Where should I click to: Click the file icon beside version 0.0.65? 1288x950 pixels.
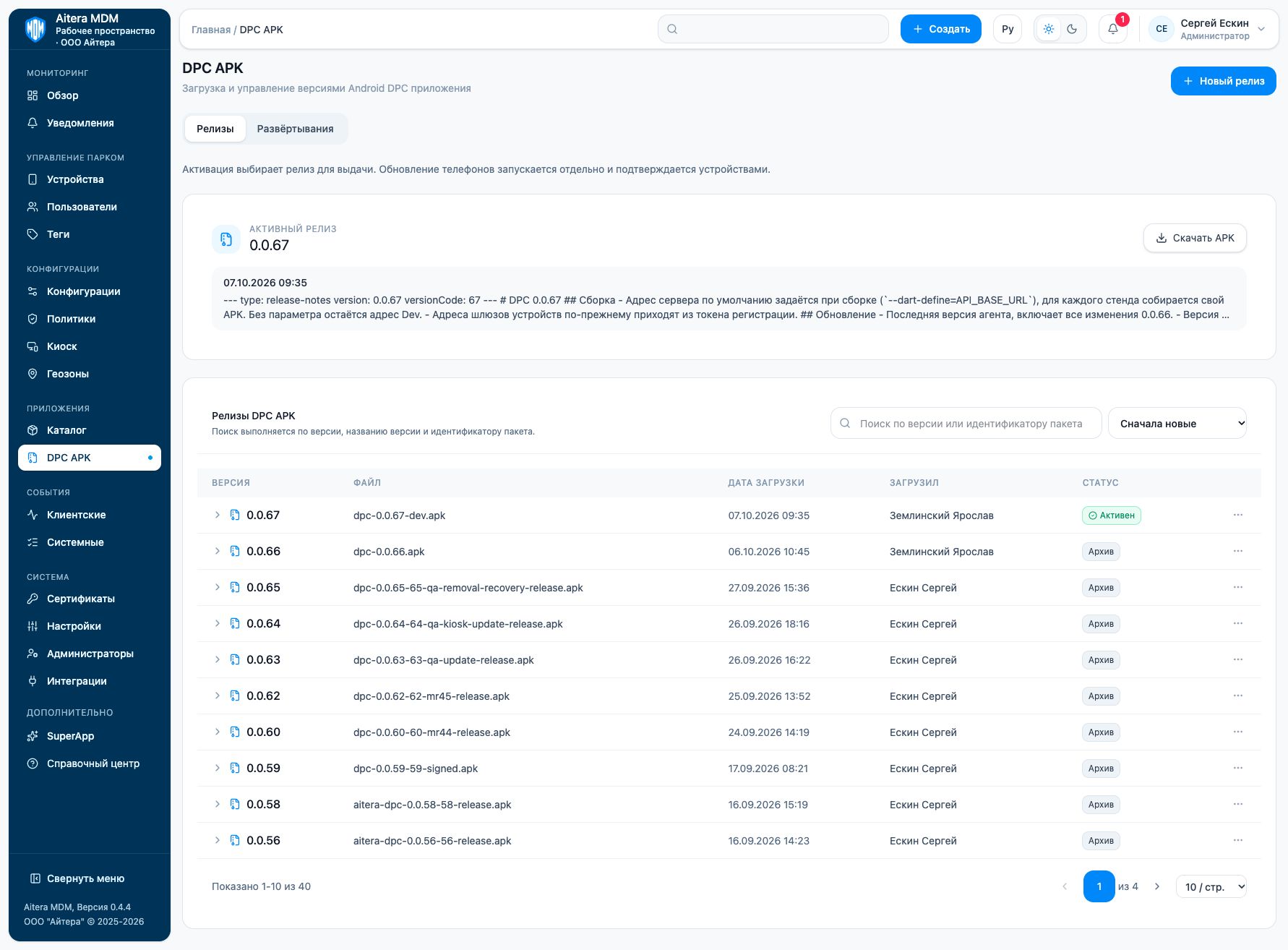click(235, 587)
